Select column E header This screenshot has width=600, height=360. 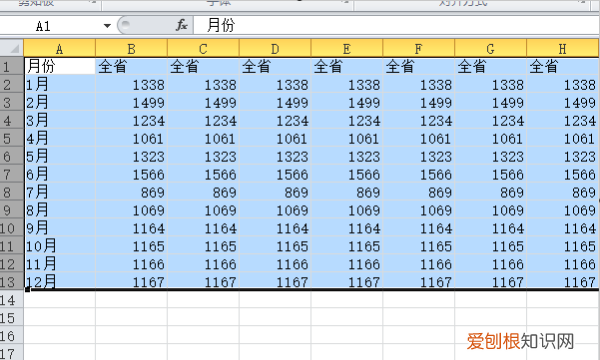click(347, 49)
